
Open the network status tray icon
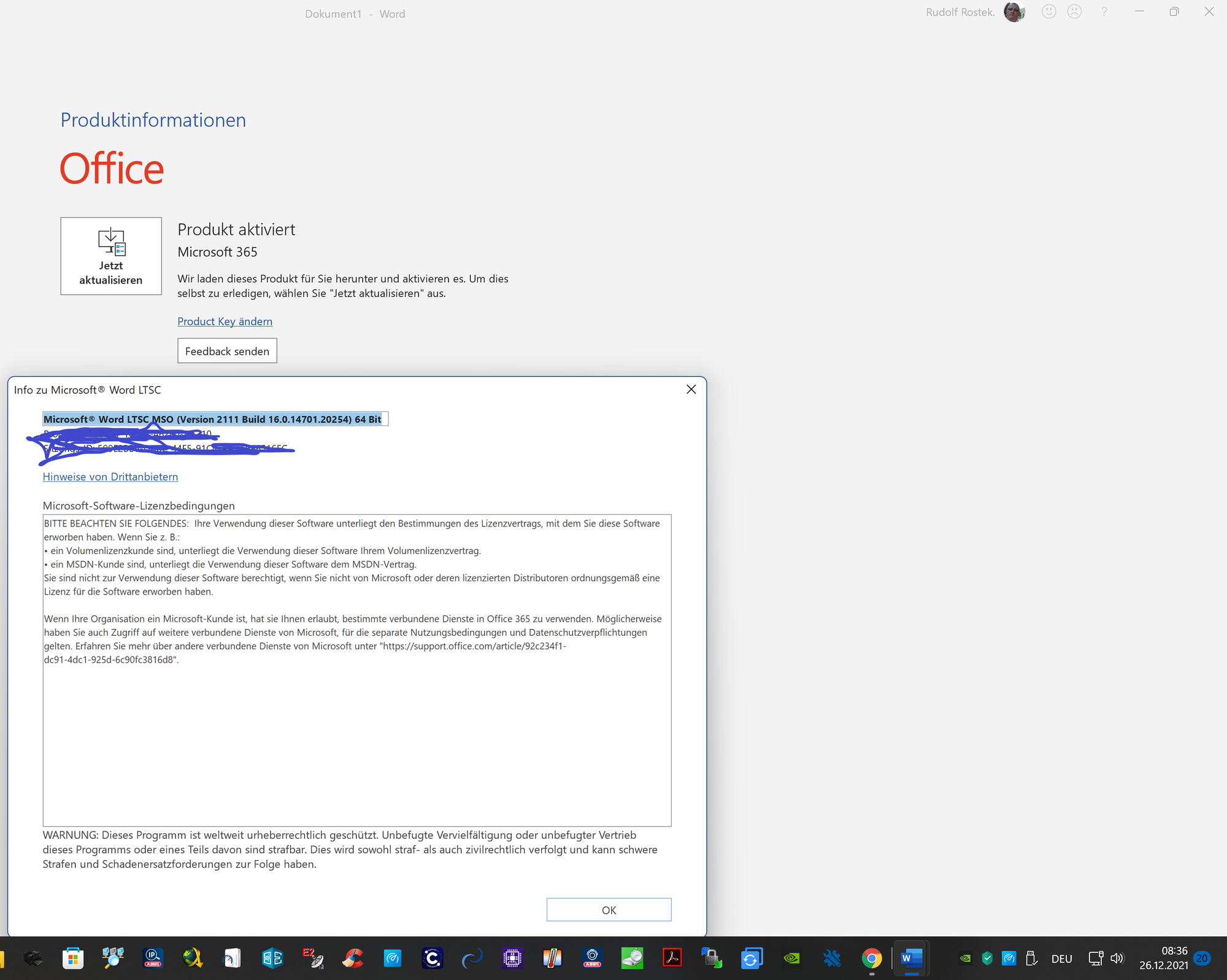(1096, 959)
